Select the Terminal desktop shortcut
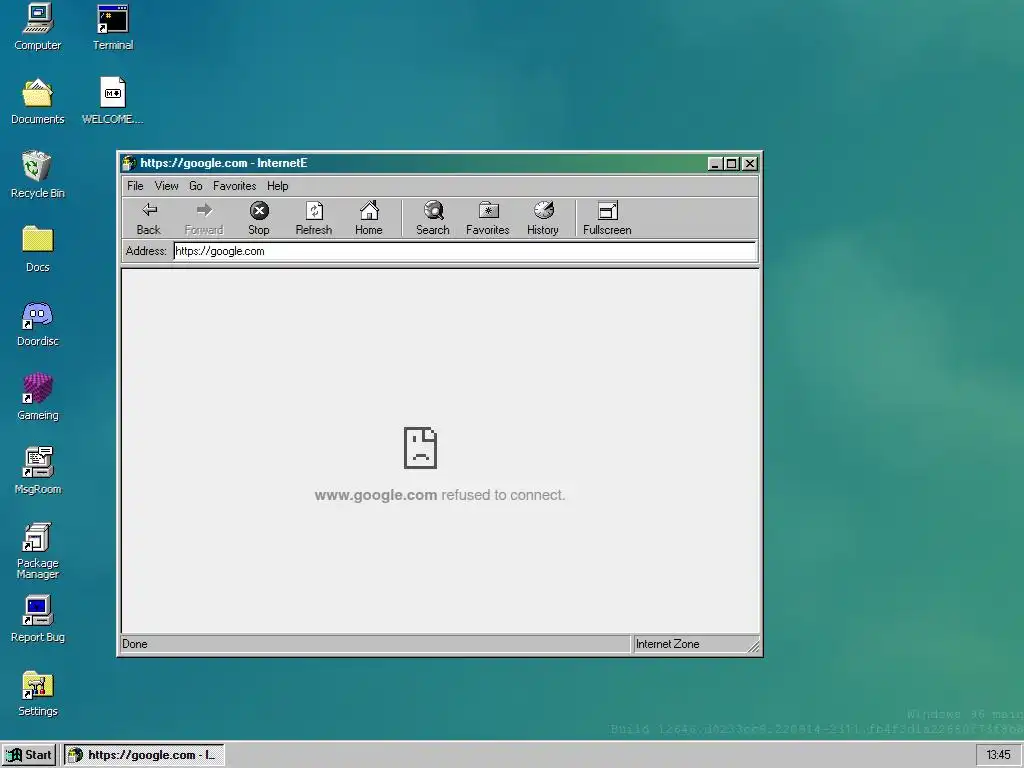Image resolution: width=1024 pixels, height=768 pixels. click(113, 27)
